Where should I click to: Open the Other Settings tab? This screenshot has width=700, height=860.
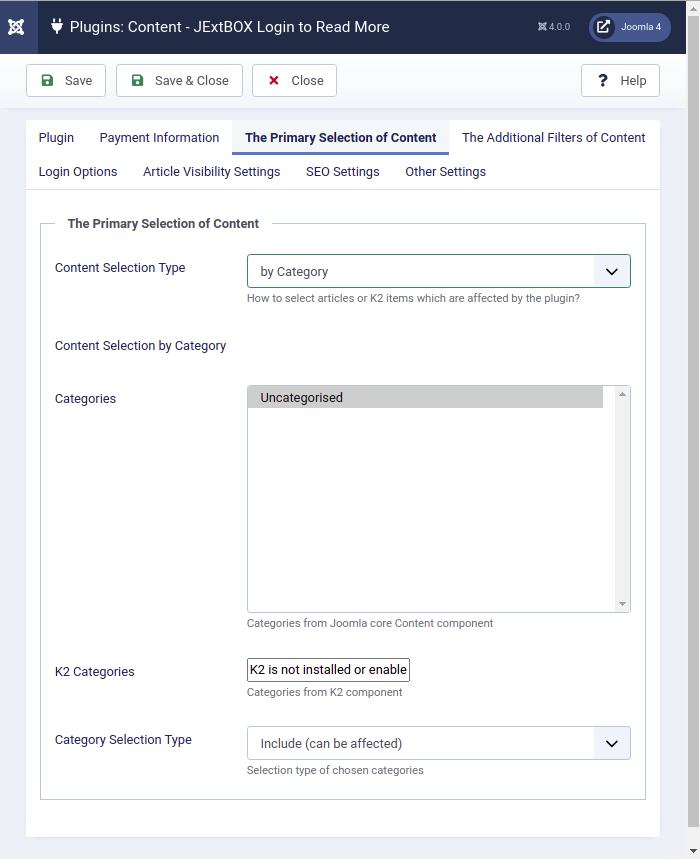pyautogui.click(x=445, y=172)
